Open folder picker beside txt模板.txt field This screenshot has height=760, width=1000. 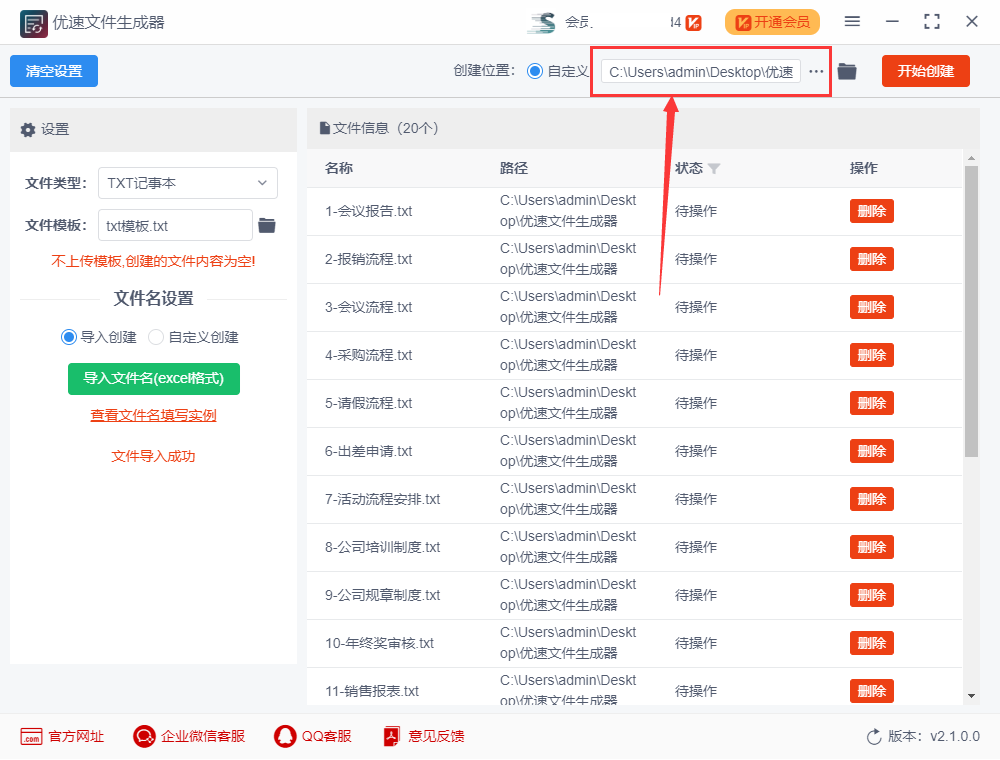[x=265, y=225]
